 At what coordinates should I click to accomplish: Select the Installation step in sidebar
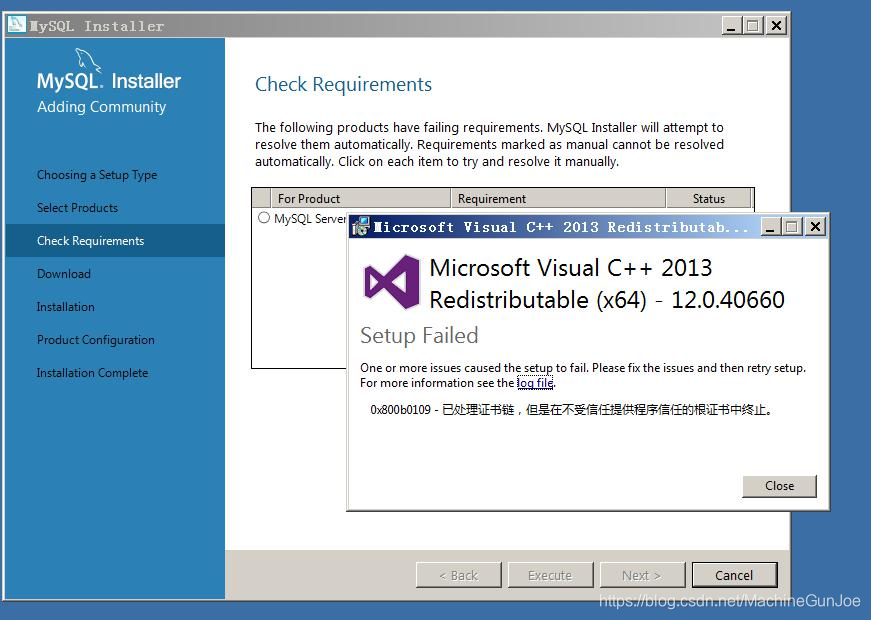66,307
